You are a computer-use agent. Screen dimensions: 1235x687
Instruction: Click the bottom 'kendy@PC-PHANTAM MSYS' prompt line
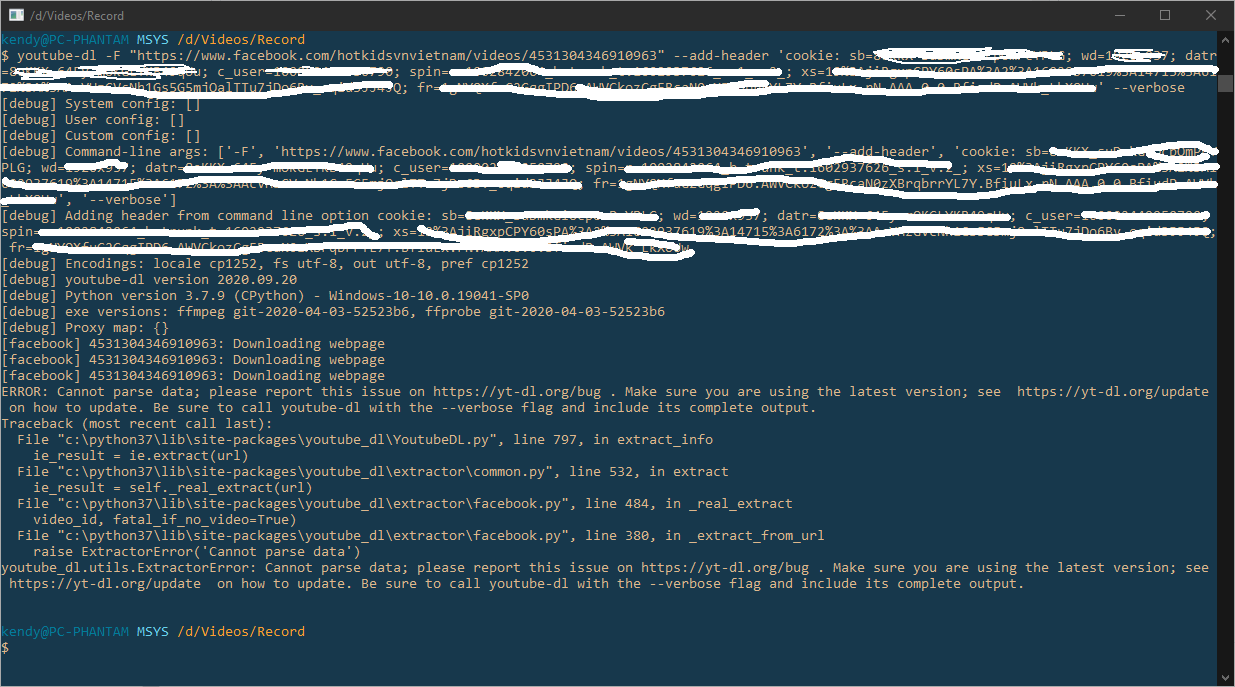click(153, 632)
